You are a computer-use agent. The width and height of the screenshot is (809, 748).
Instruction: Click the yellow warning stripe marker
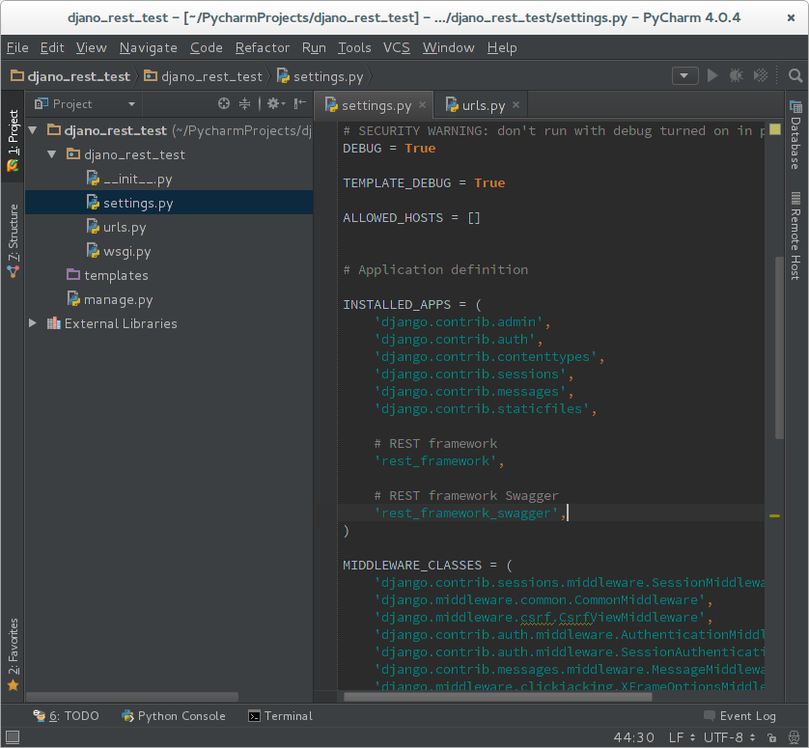point(775,515)
